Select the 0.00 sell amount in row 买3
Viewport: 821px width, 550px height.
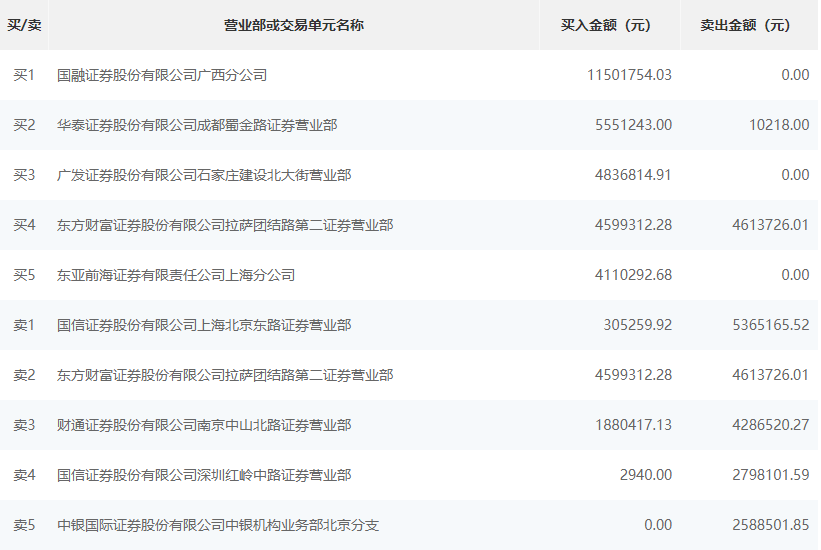795,175
